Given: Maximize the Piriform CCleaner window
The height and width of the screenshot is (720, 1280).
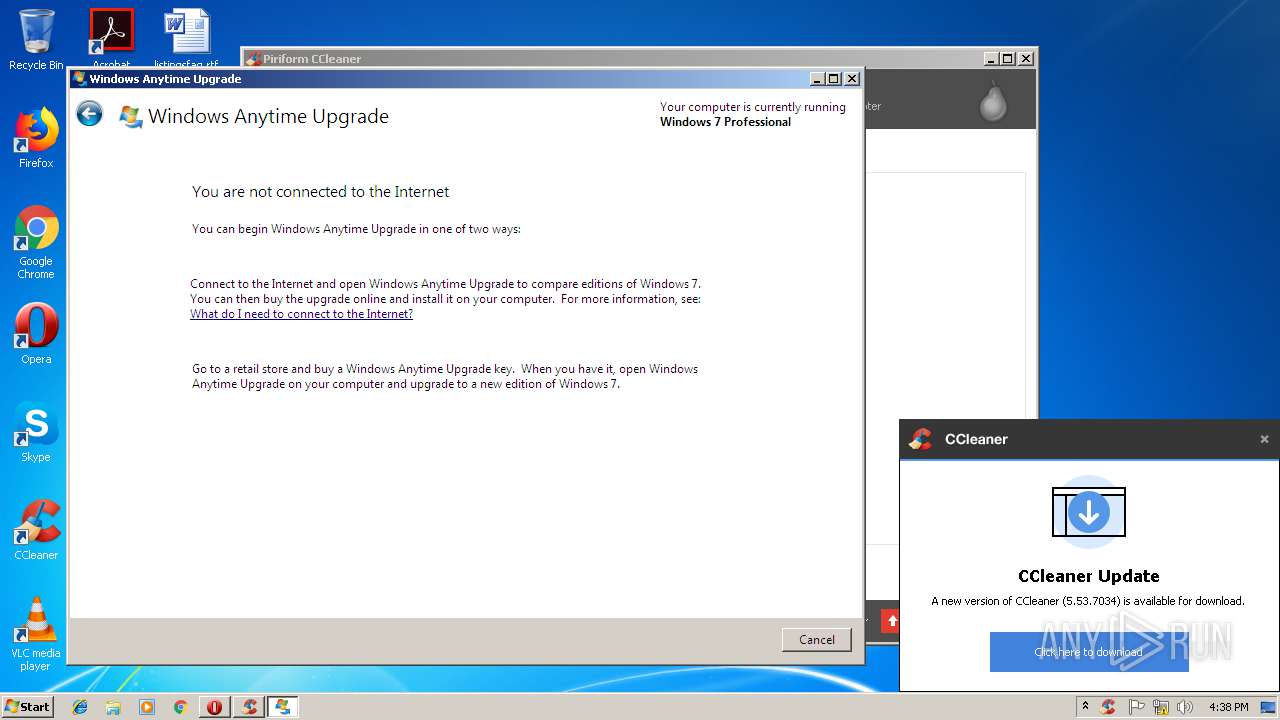Looking at the screenshot, I should click(x=1008, y=59).
